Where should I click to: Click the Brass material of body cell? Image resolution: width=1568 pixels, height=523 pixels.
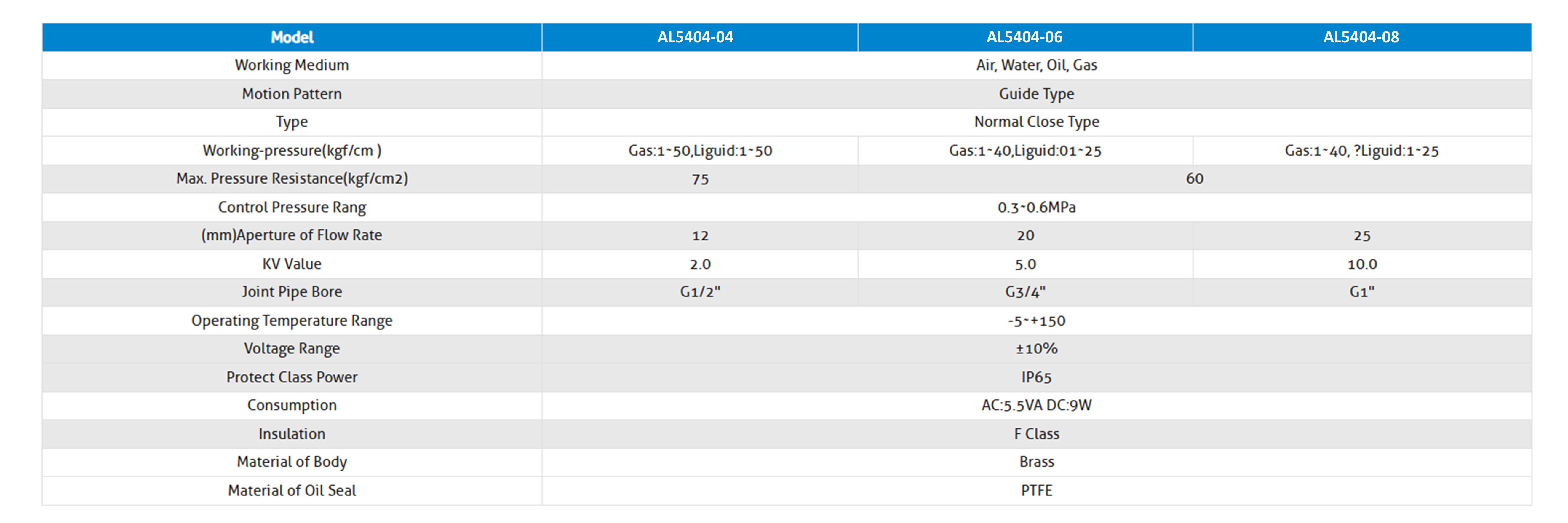(1037, 462)
